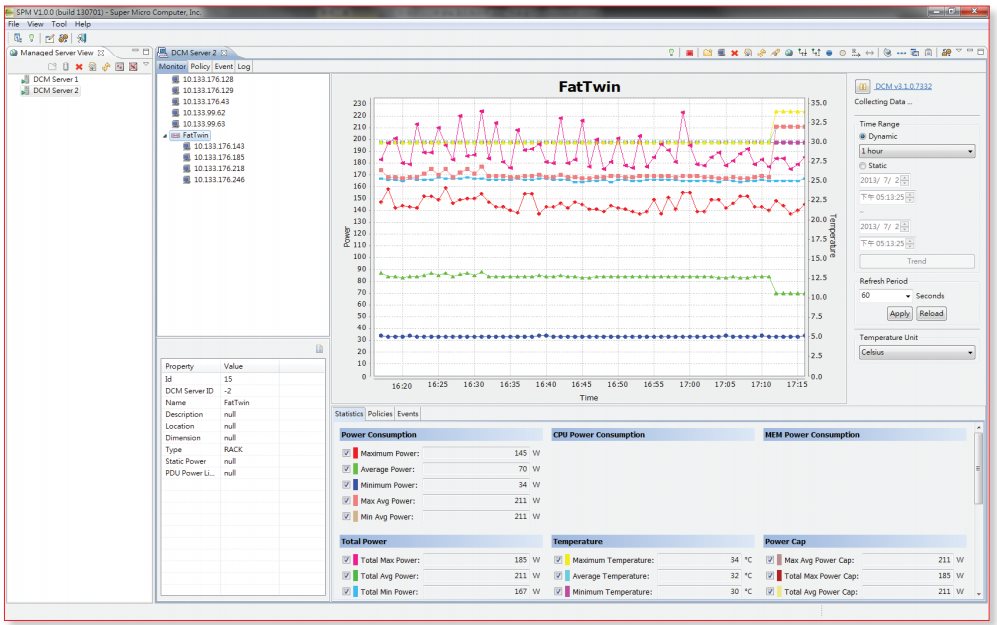Open the Temperature Unit Celsius dropdown
This screenshot has height=625, width=997.
pyautogui.click(x=917, y=352)
